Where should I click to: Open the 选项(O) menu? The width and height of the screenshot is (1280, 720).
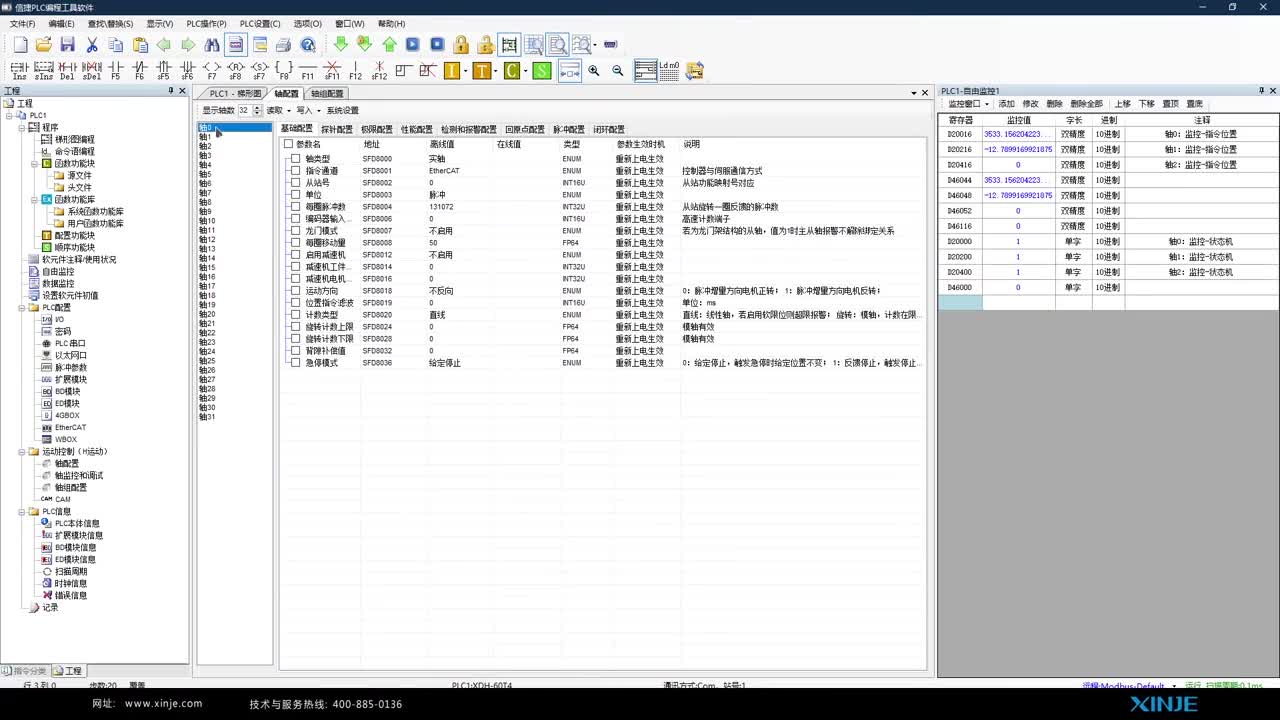coord(308,24)
